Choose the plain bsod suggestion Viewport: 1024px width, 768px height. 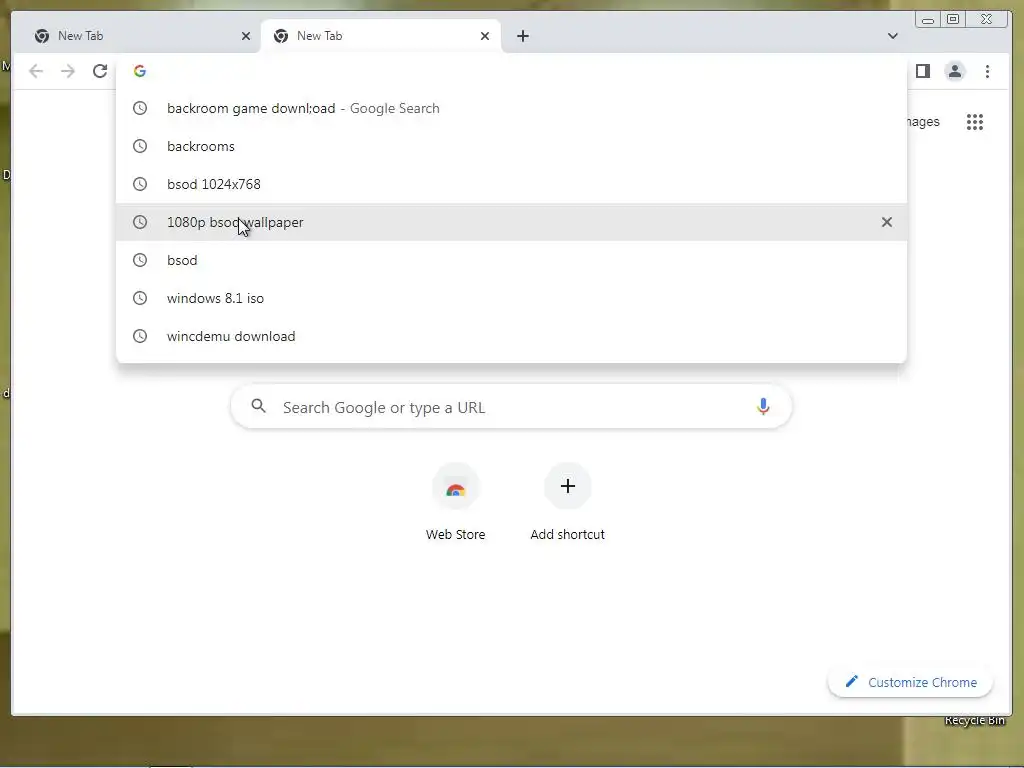tap(511, 260)
